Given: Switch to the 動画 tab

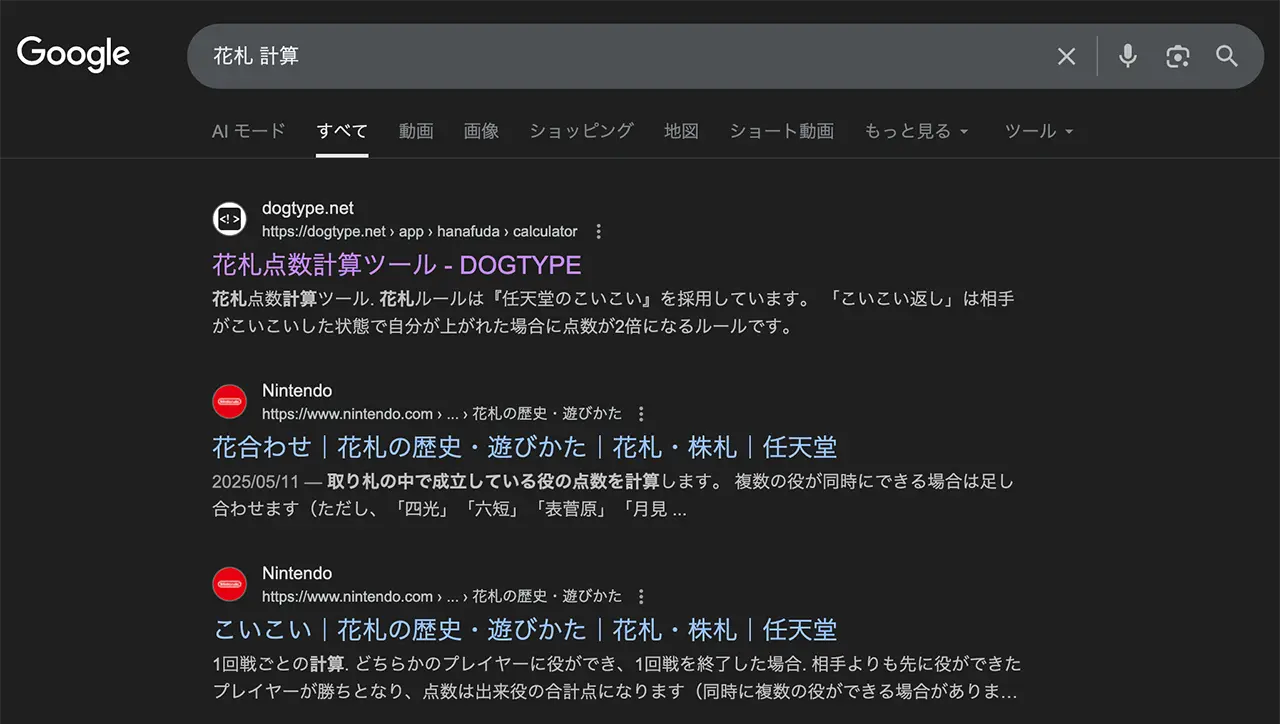Looking at the screenshot, I should (416, 131).
